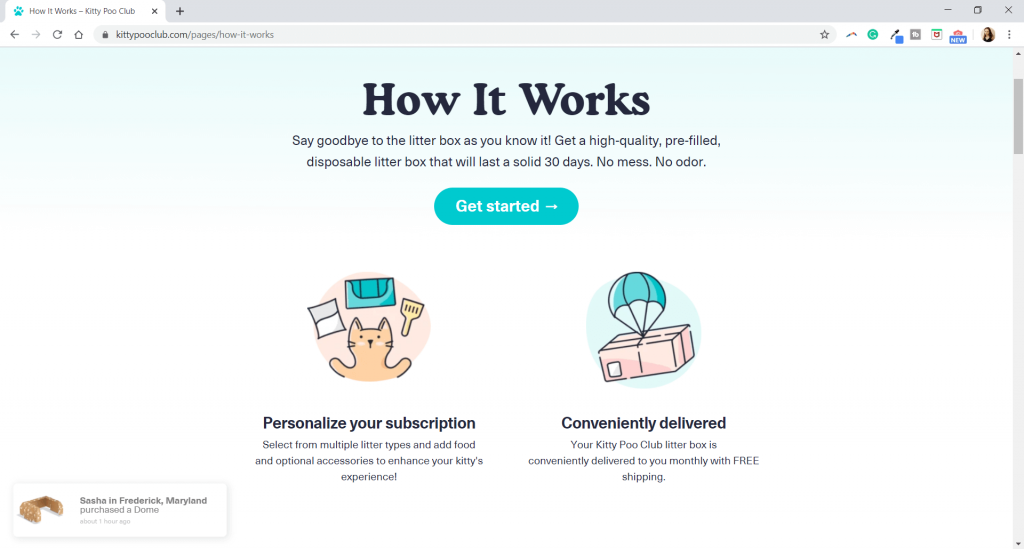Open the Grammarly extension

click(x=872, y=34)
